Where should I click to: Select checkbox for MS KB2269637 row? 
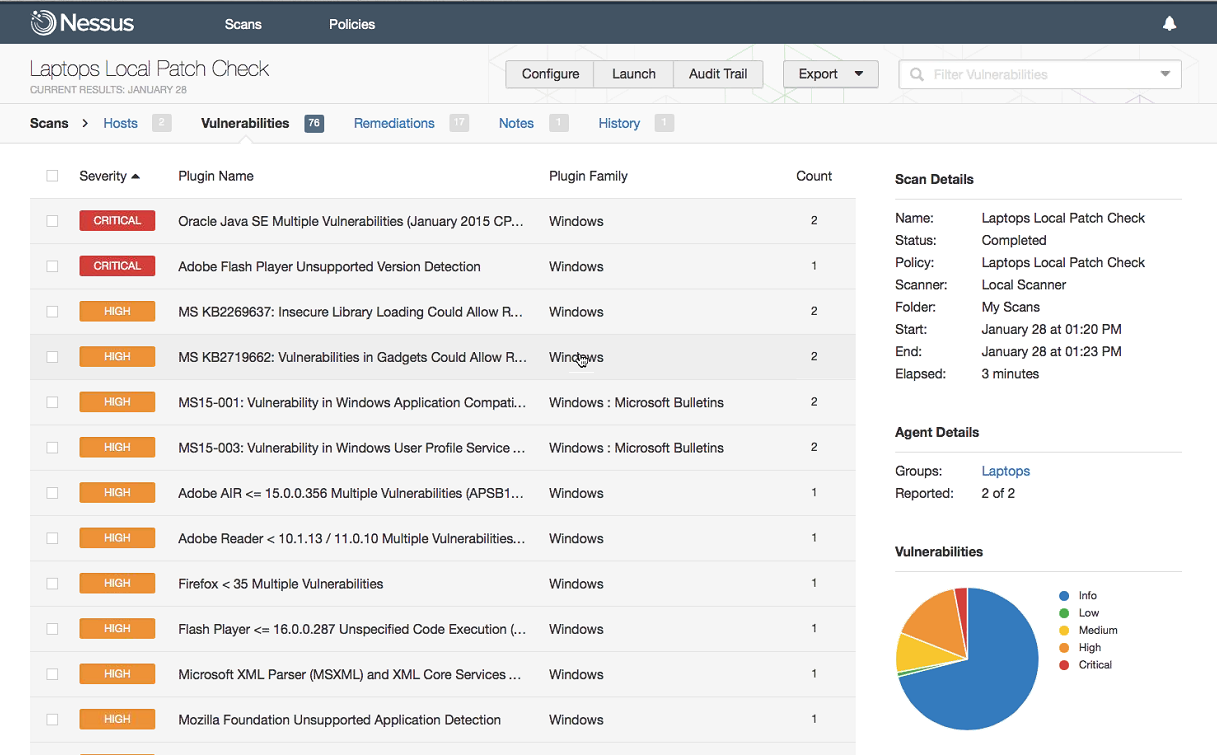[52, 312]
